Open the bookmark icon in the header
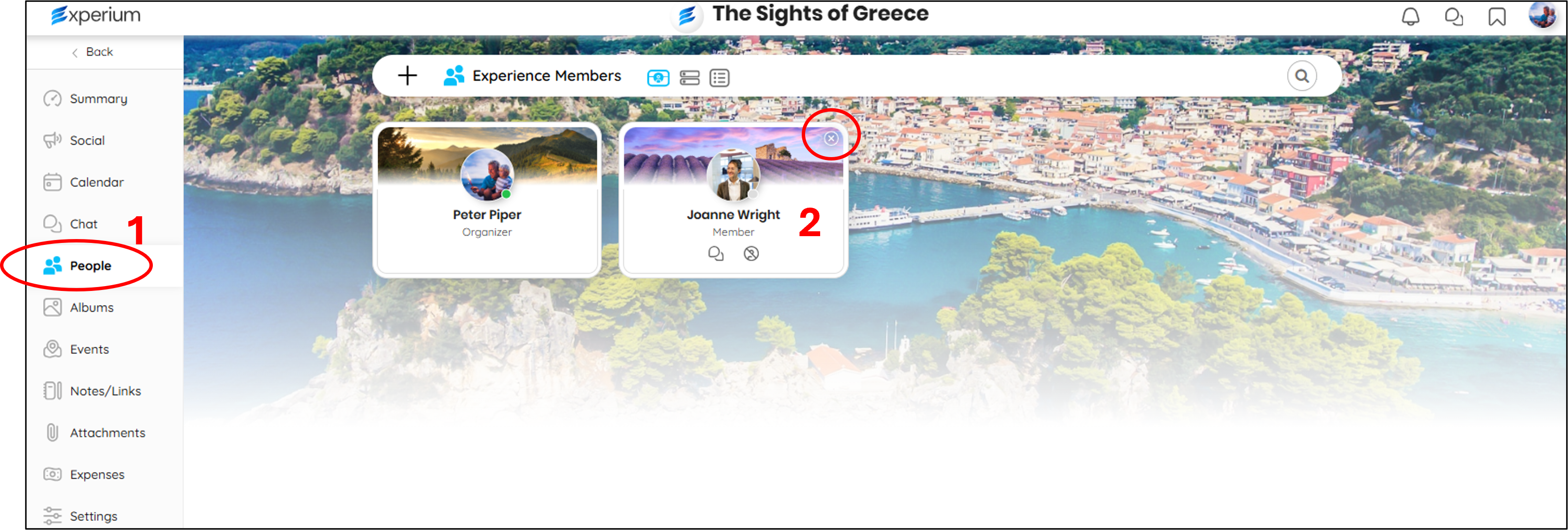Image resolution: width=1568 pixels, height=530 pixels. click(1497, 16)
